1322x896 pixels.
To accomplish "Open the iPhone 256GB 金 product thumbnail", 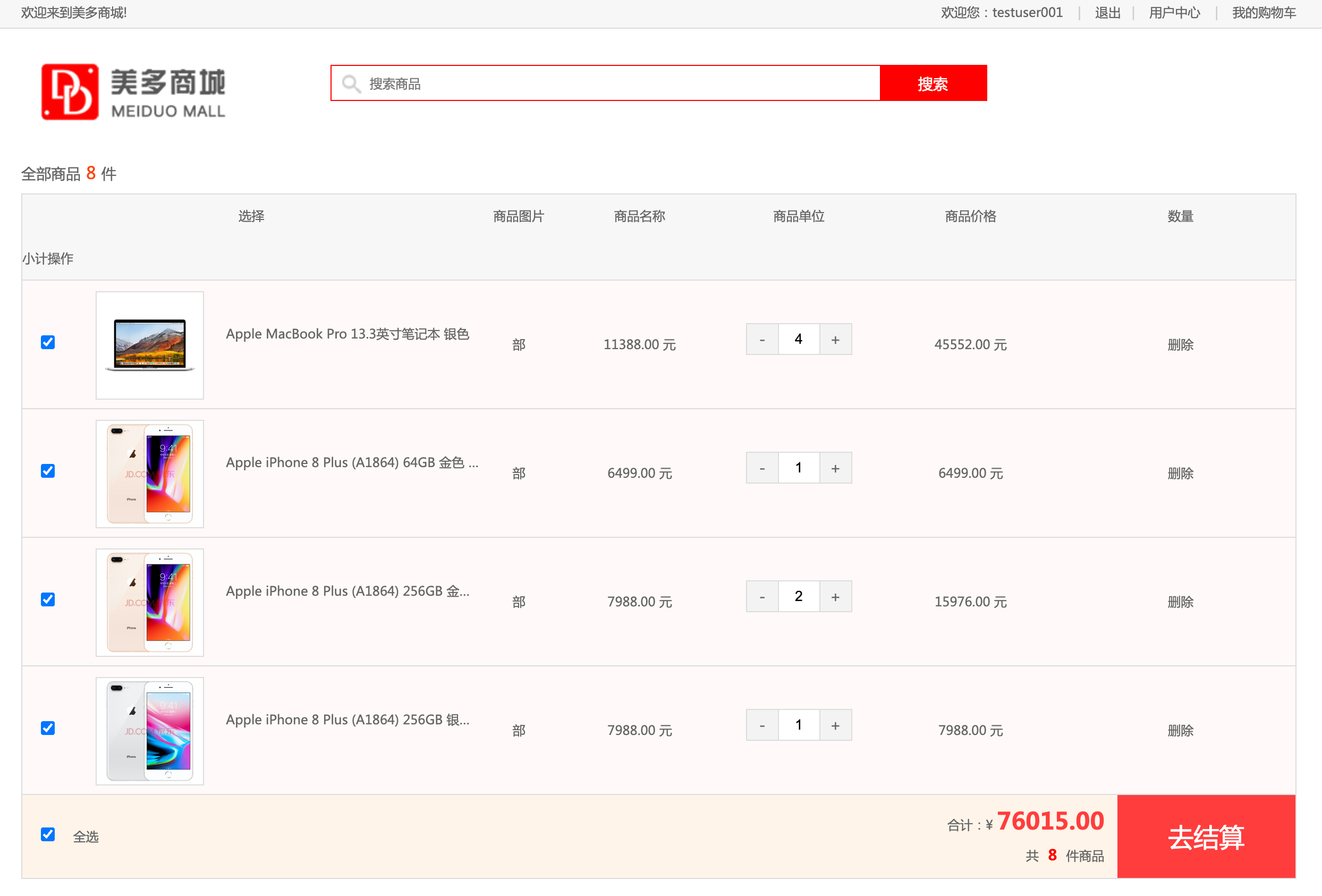I will (150, 603).
